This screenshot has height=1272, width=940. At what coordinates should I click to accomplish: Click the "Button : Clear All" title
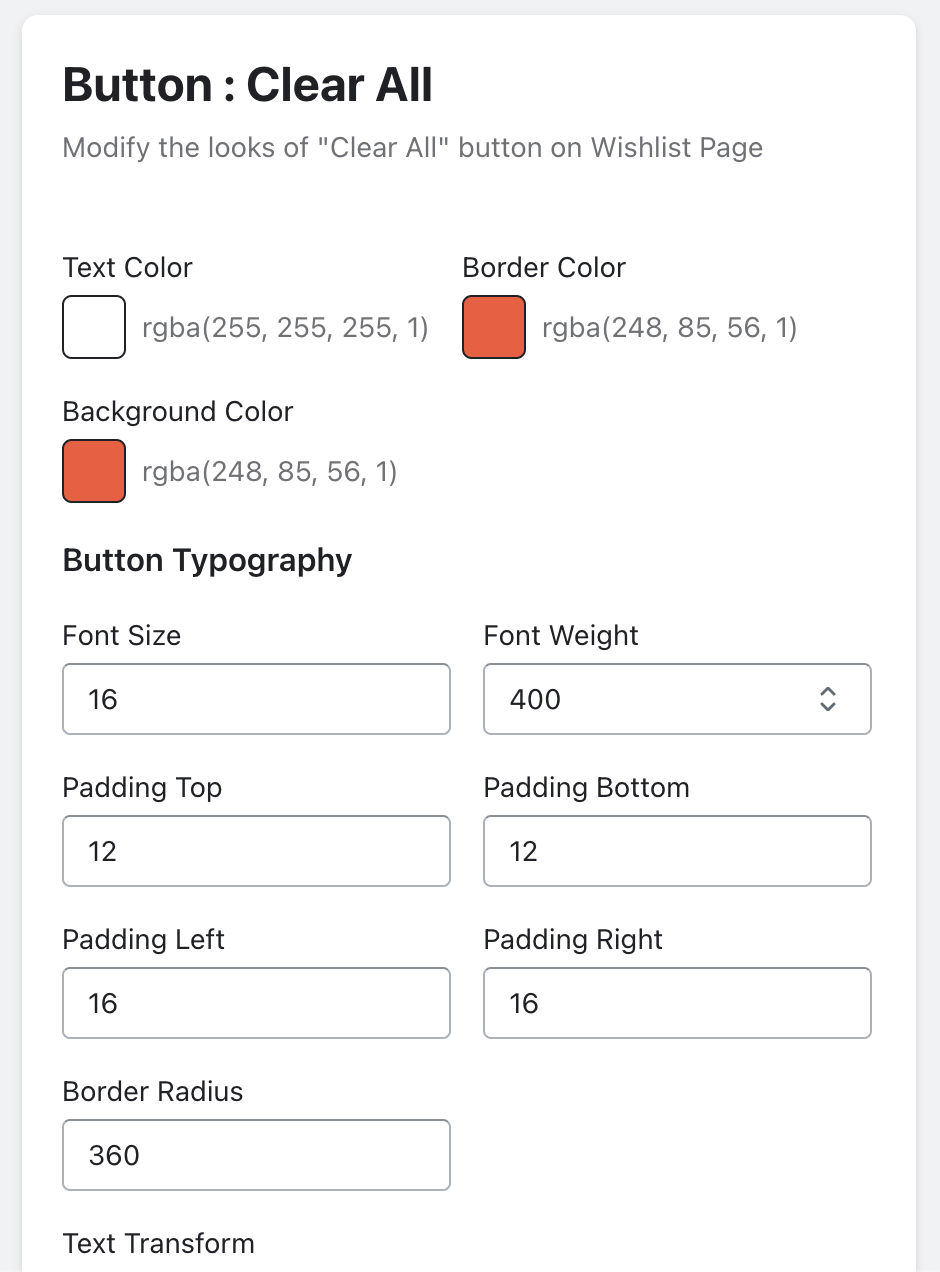pos(248,86)
